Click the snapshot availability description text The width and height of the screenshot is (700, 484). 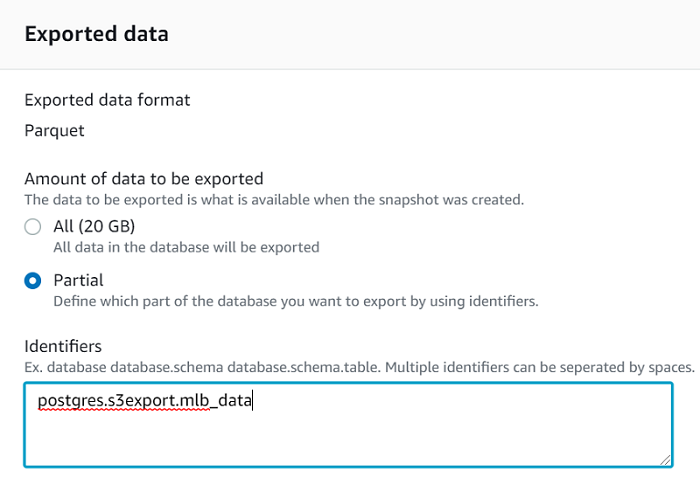[273, 199]
